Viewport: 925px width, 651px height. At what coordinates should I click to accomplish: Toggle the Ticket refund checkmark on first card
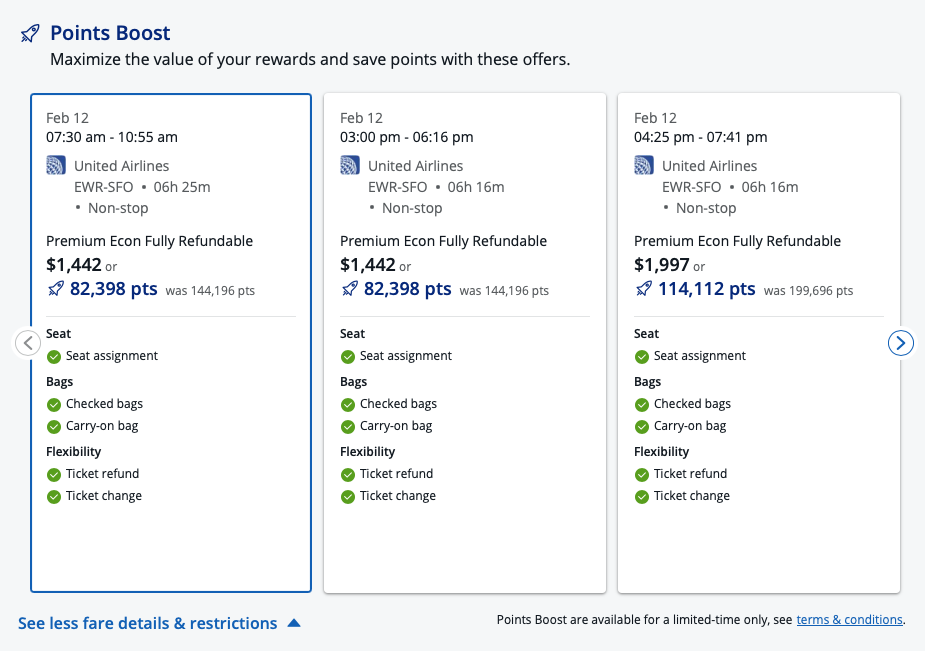(x=53, y=473)
